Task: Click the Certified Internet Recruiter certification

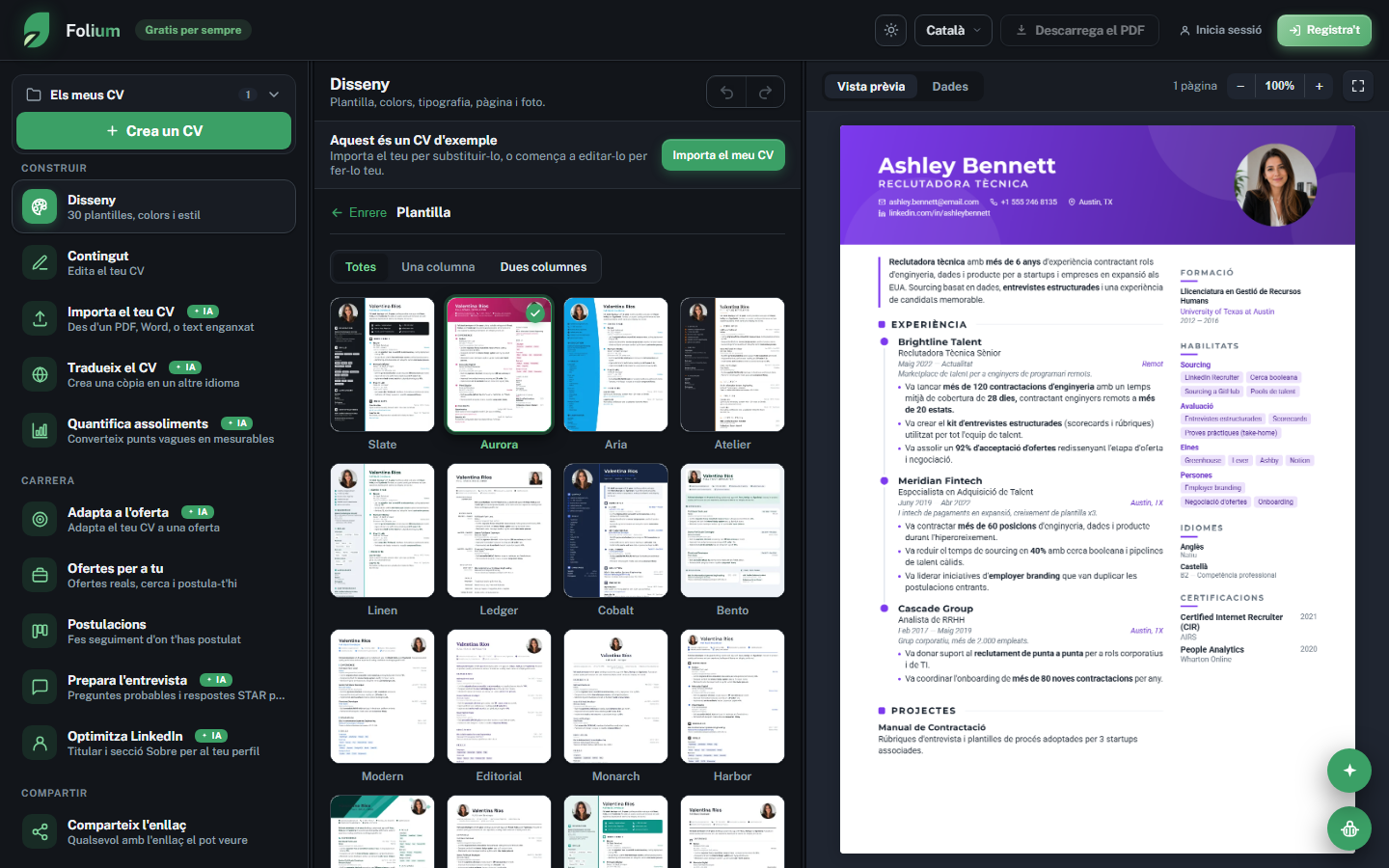Action: (1232, 622)
